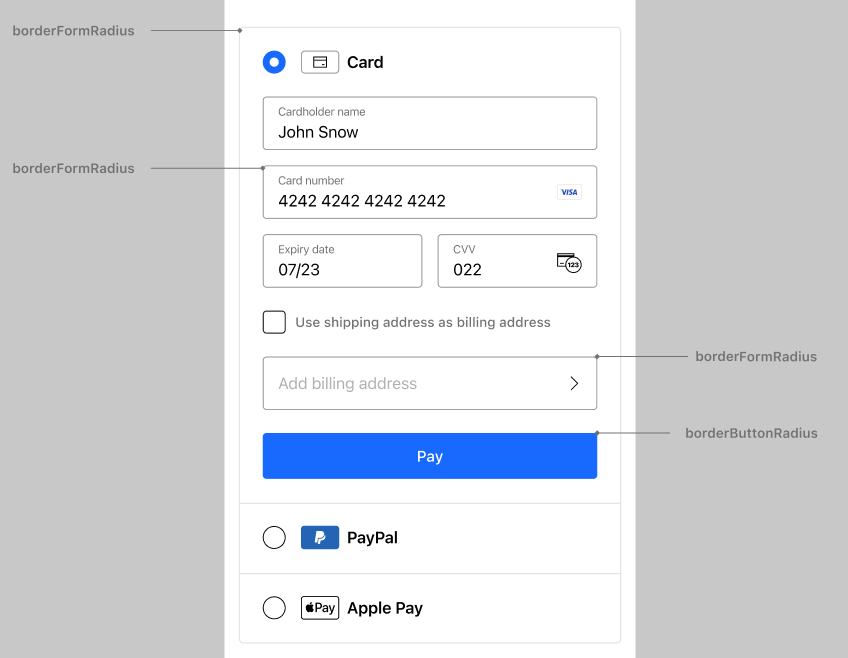The width and height of the screenshot is (848, 658).
Task: Select the Apple Pay payment radio button
Action: click(x=274, y=607)
